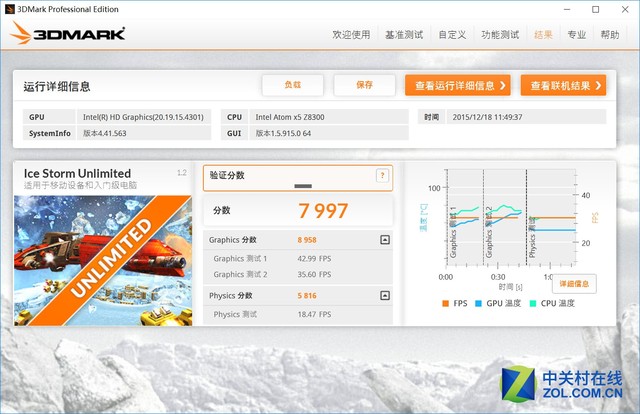Viewport: 640px width, 414px height.
Task: Open the 欢迎使用 tab
Action: point(351,35)
